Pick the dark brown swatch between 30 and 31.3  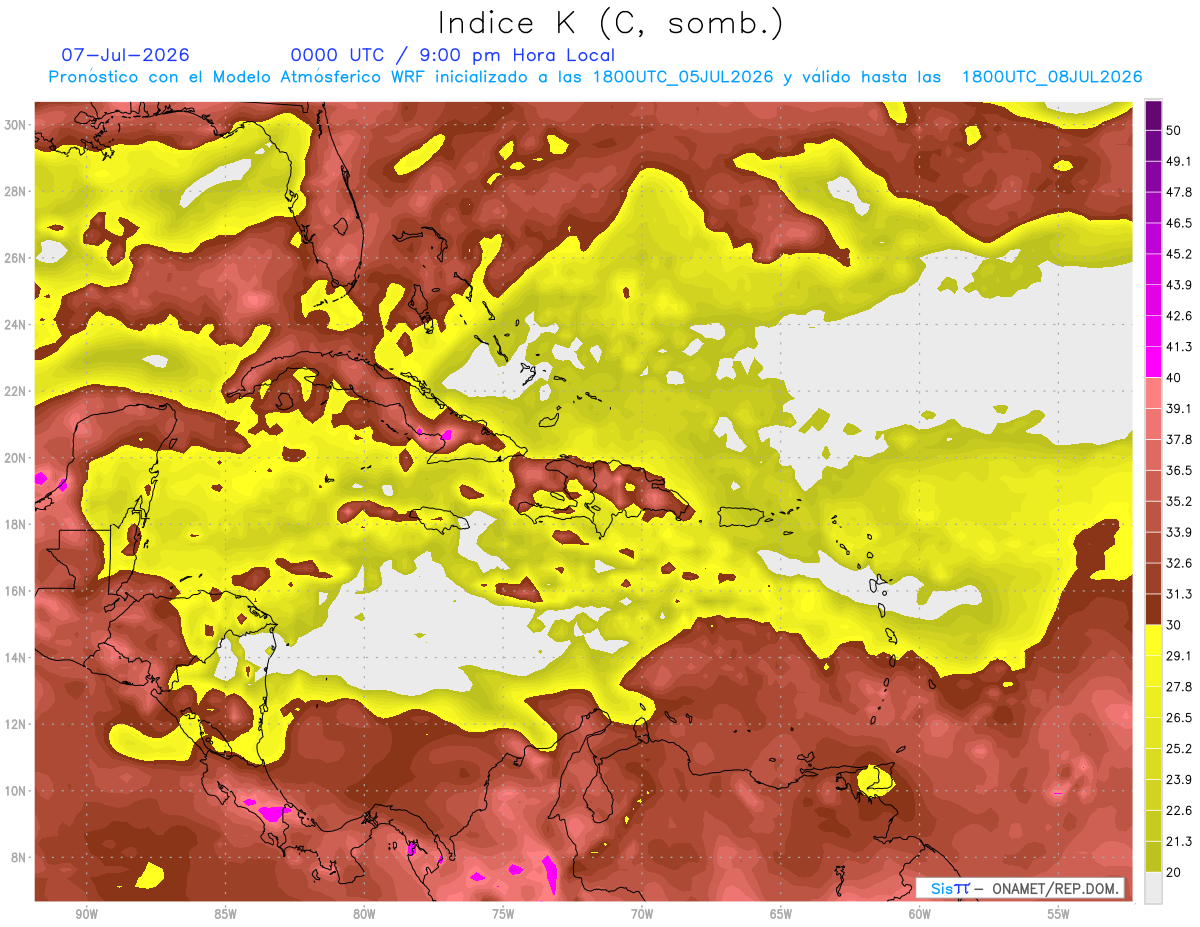tap(1153, 609)
